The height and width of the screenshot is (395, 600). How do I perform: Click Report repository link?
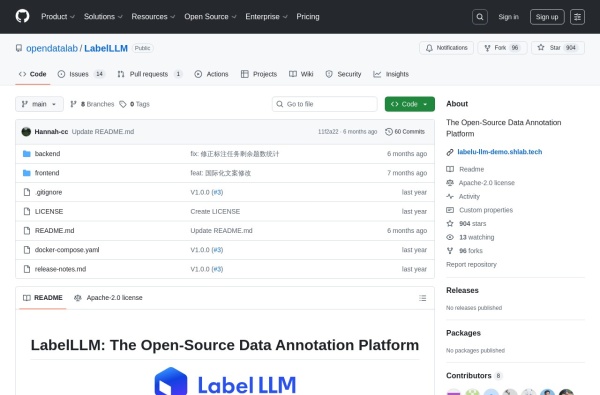coord(471,264)
